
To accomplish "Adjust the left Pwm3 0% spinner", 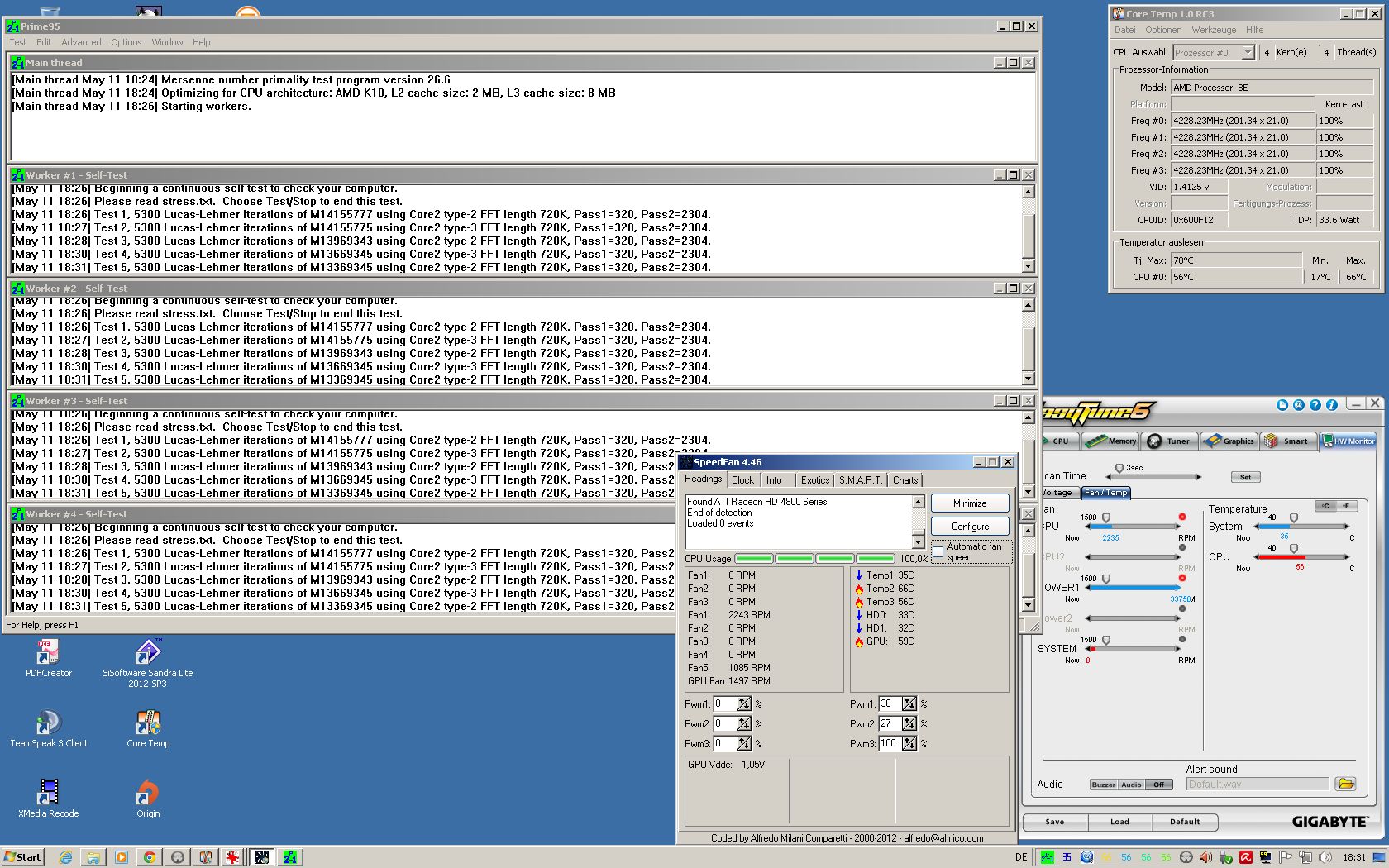I will [x=744, y=744].
